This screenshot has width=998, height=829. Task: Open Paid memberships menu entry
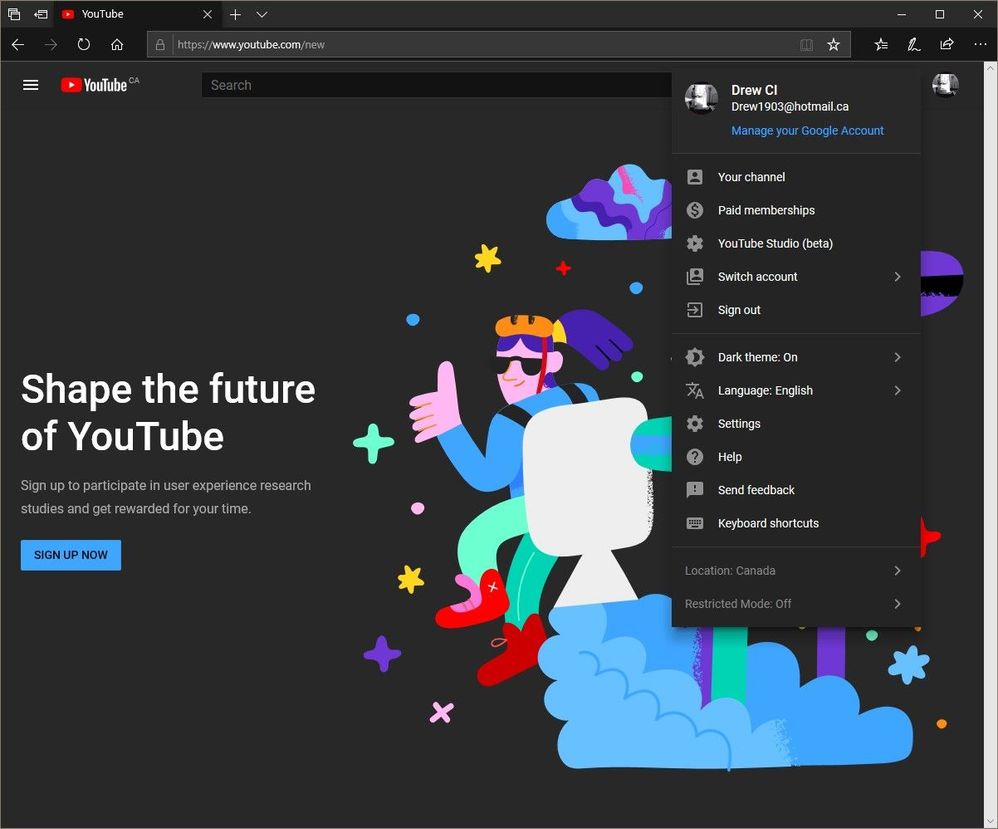click(796, 210)
